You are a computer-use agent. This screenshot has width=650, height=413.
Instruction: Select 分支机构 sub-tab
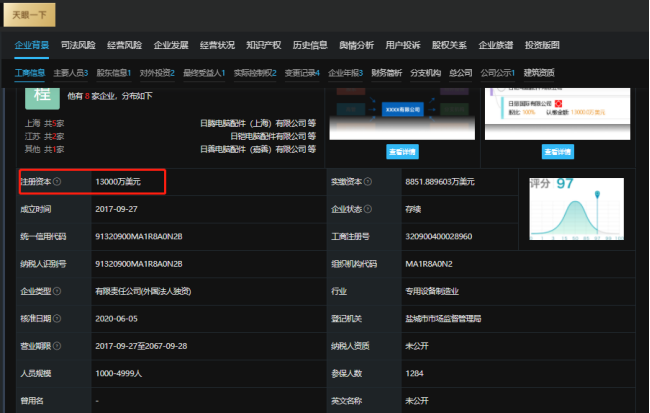(426, 73)
